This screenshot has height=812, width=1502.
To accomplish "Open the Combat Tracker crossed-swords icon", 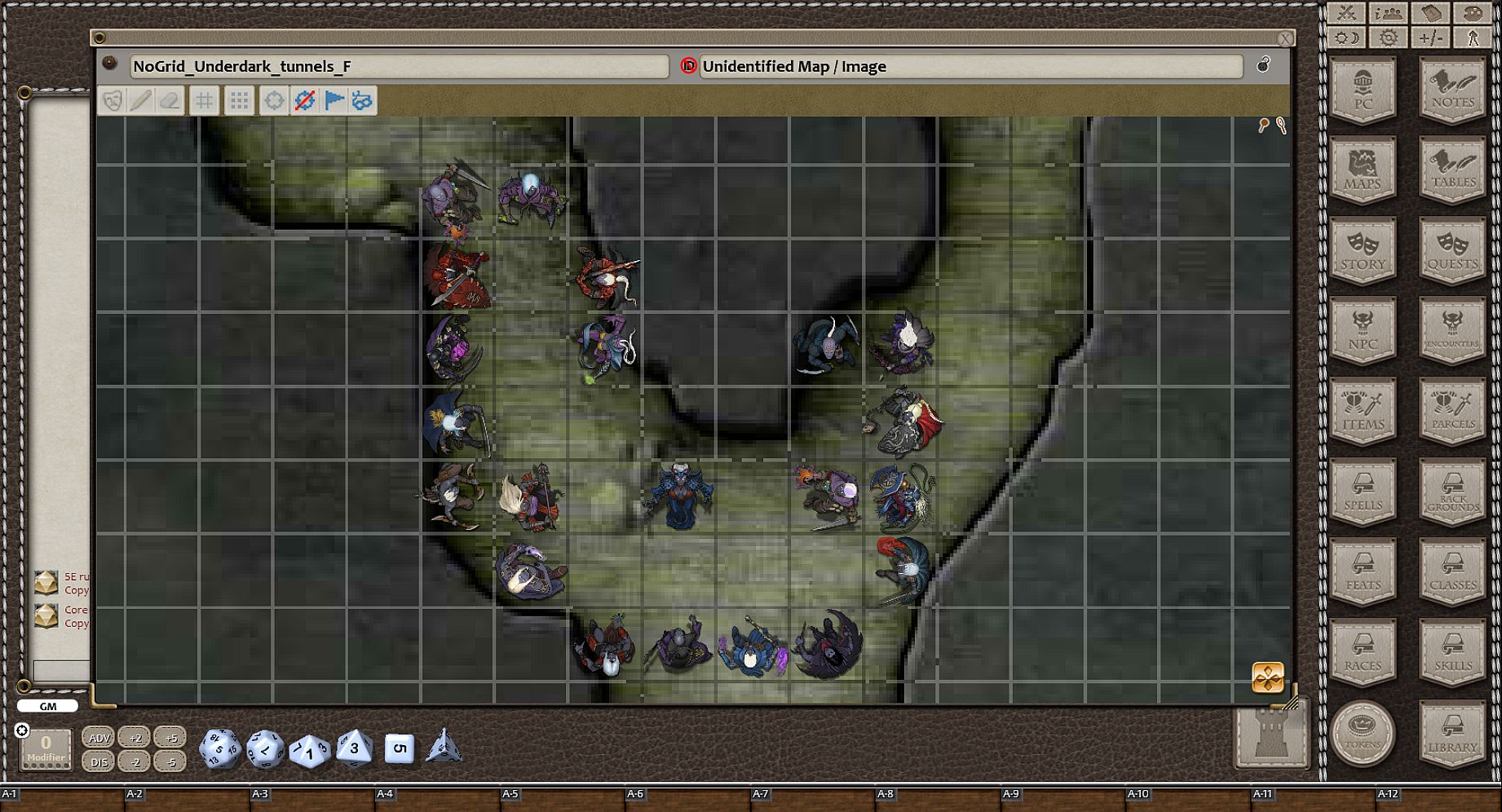I will 1346,13.
